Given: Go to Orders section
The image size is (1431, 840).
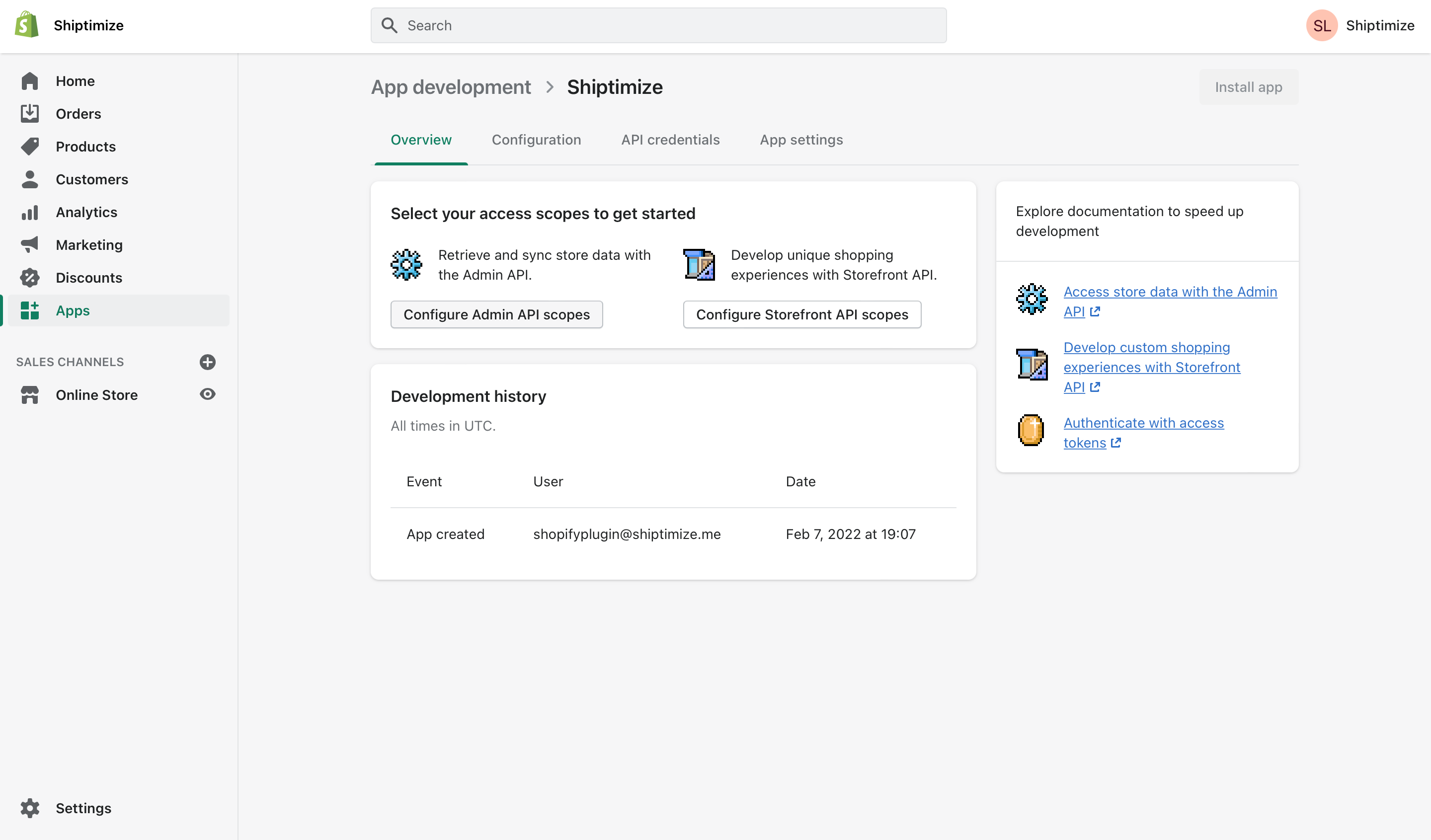Looking at the screenshot, I should coord(119,114).
